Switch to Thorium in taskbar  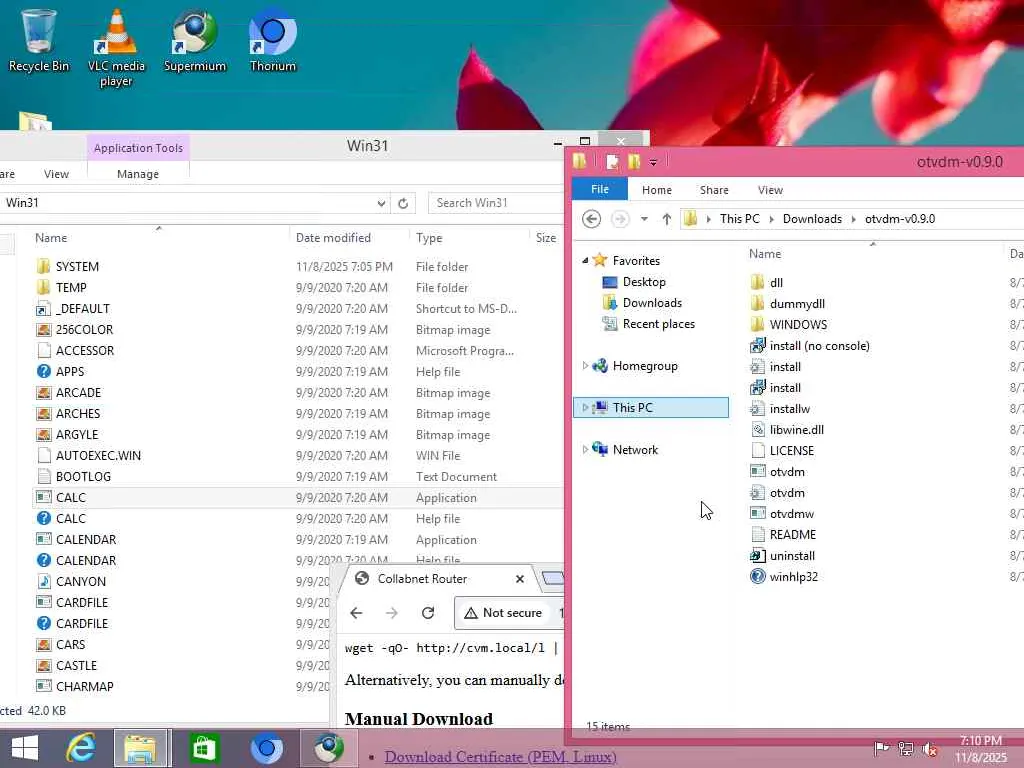pos(266,748)
